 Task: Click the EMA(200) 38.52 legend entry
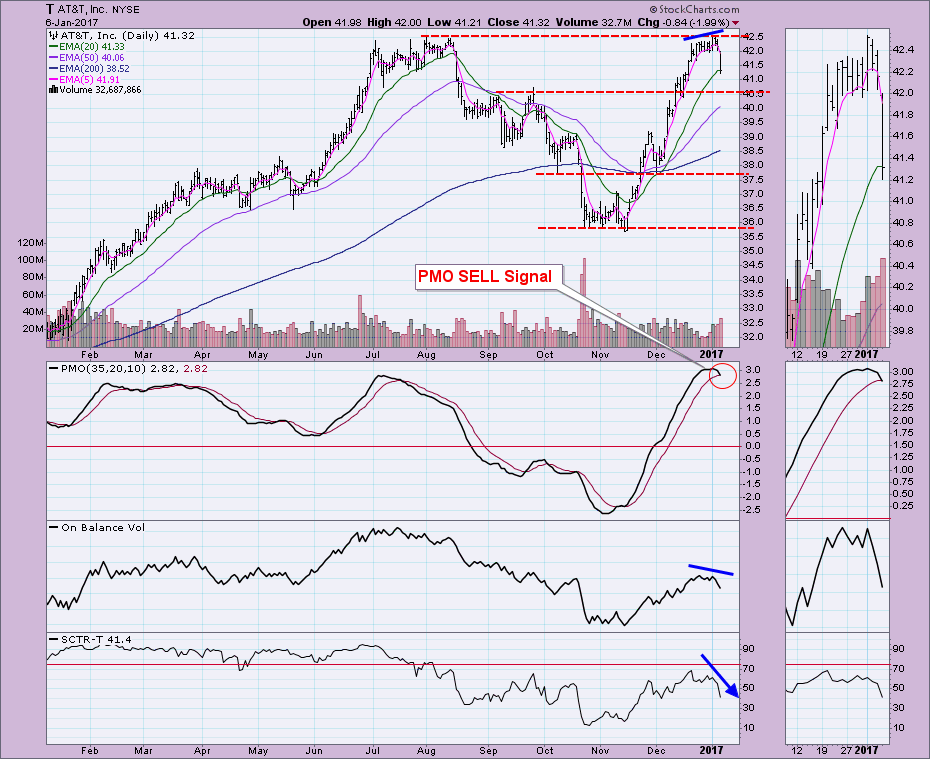pos(88,68)
